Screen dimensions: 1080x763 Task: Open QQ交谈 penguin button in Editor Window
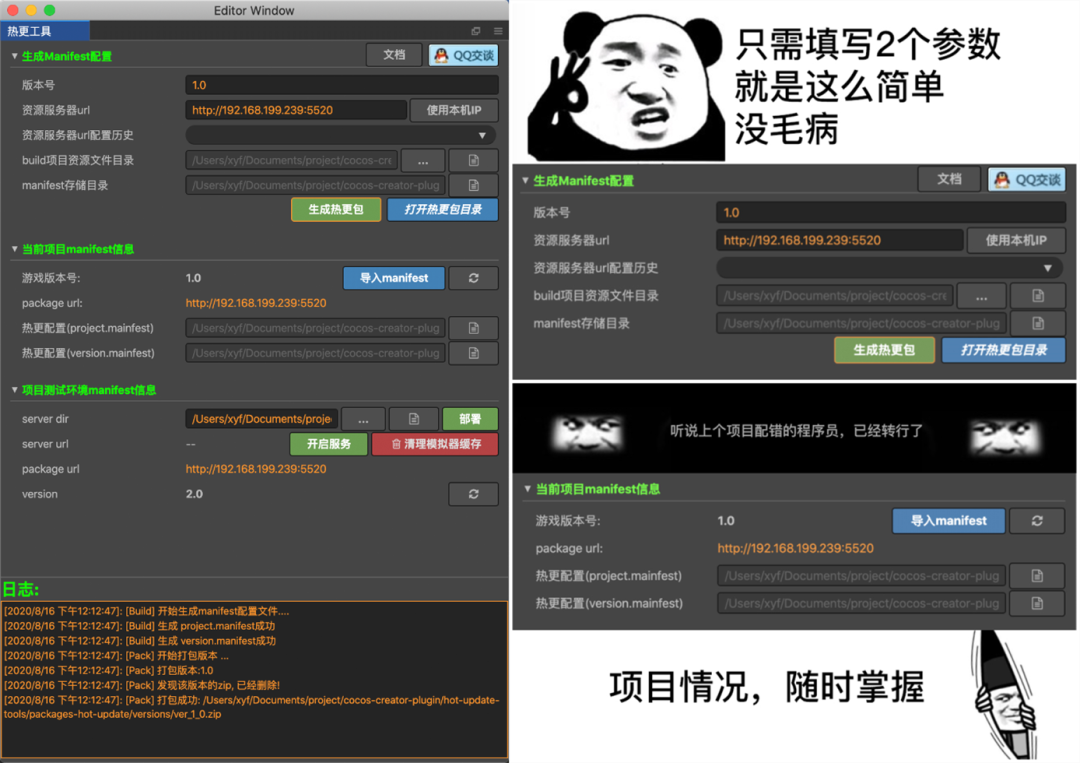tap(464, 55)
